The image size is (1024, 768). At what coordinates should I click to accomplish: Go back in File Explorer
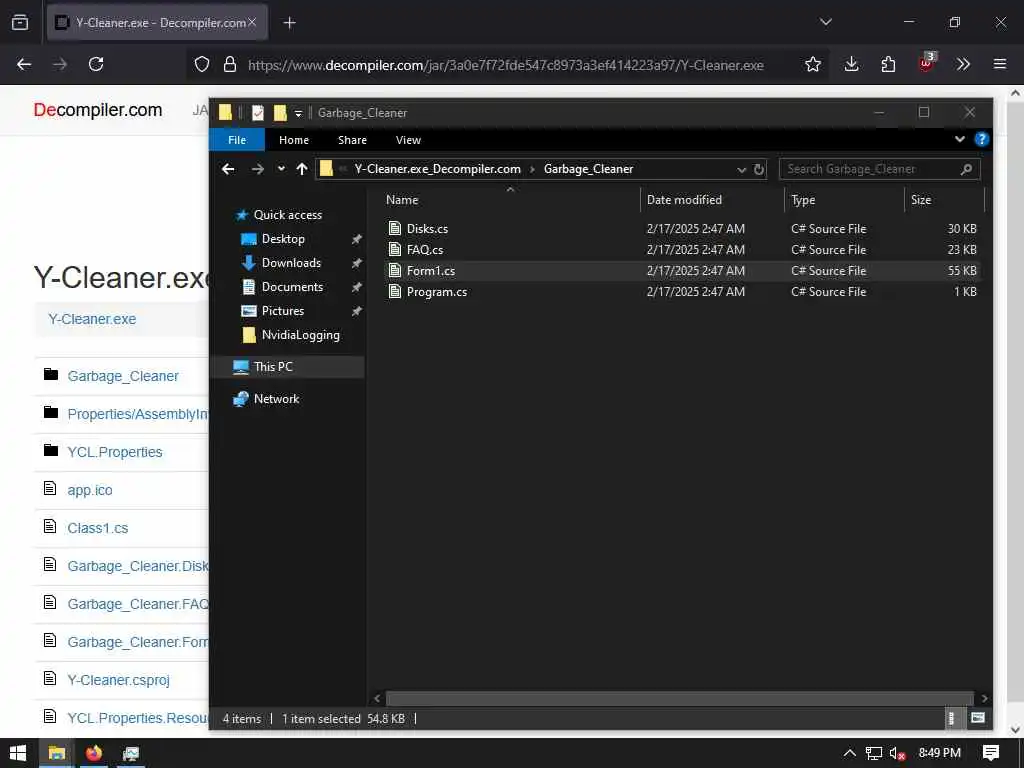[x=228, y=169]
